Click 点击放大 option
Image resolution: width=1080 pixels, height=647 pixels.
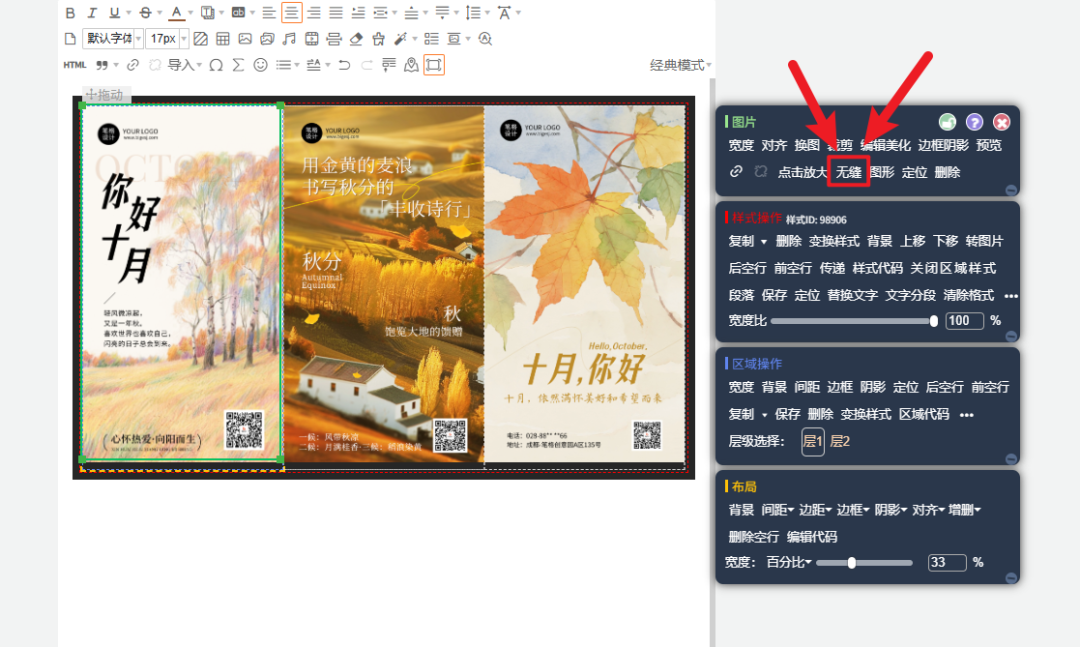pos(802,172)
